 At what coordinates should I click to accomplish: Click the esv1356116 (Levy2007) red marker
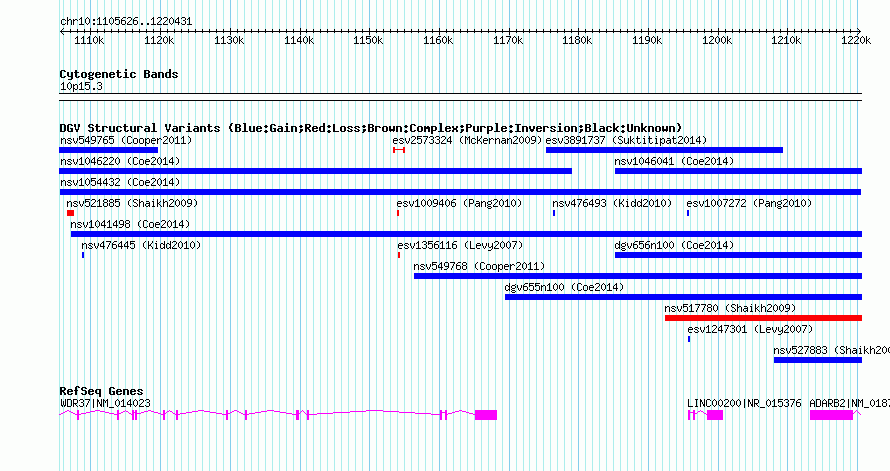click(399, 255)
